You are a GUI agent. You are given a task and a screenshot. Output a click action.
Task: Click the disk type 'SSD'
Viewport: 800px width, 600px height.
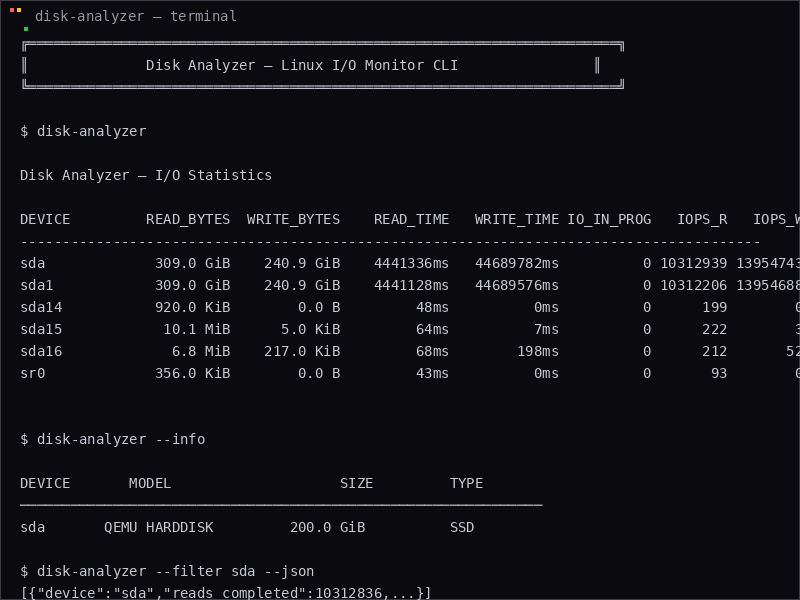point(462,528)
